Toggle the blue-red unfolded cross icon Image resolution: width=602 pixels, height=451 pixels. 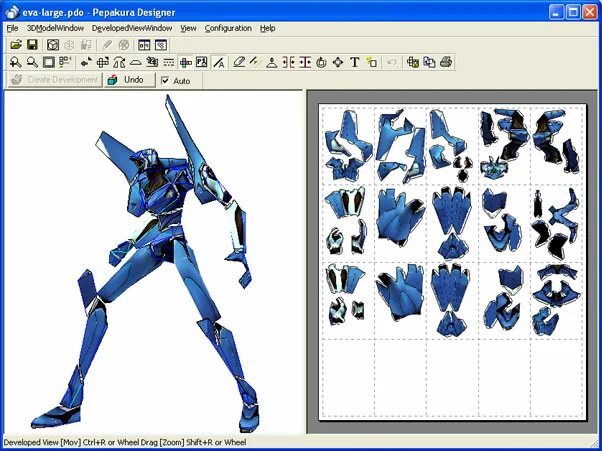click(x=185, y=62)
